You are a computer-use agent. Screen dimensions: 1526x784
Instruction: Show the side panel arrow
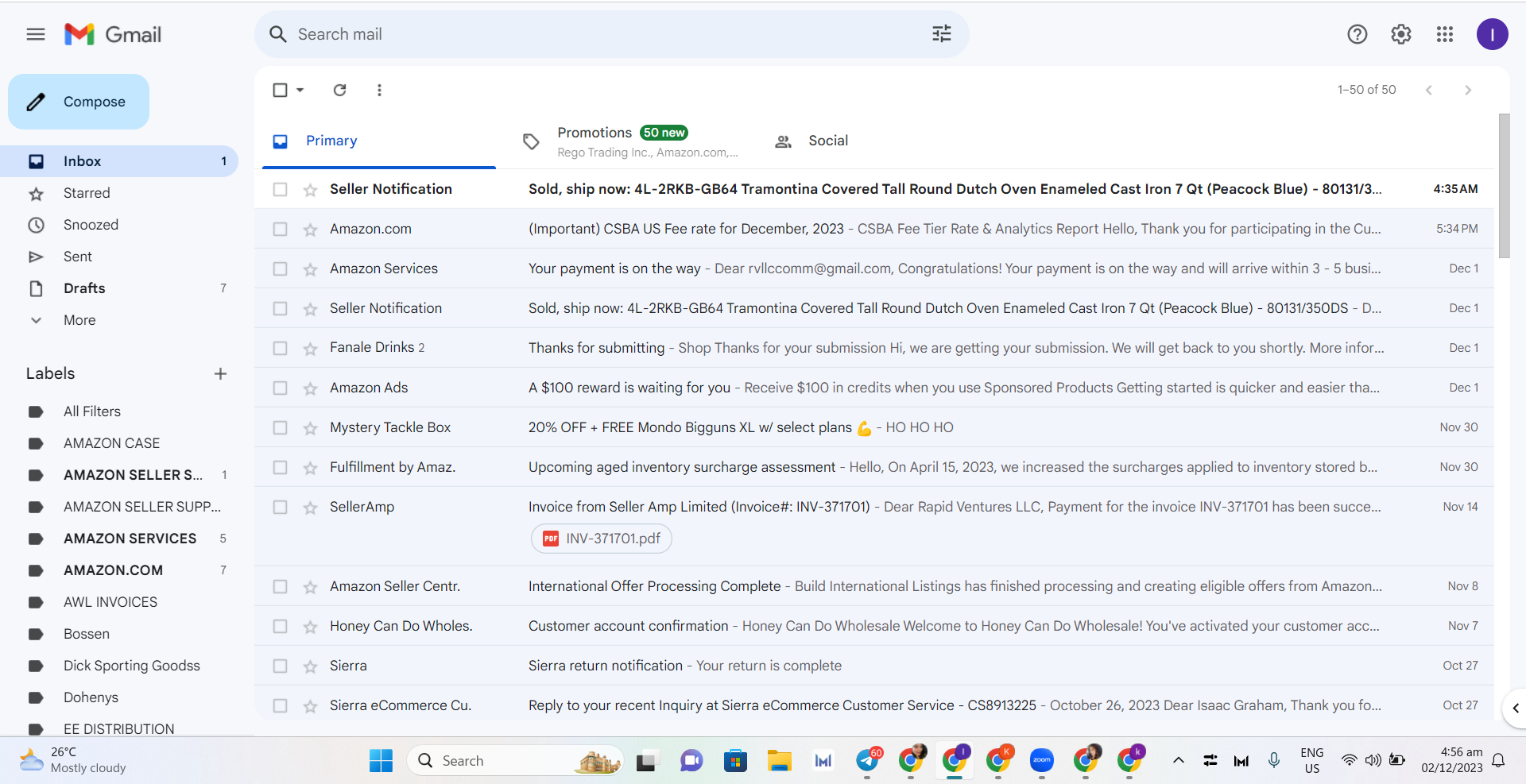(x=1515, y=708)
